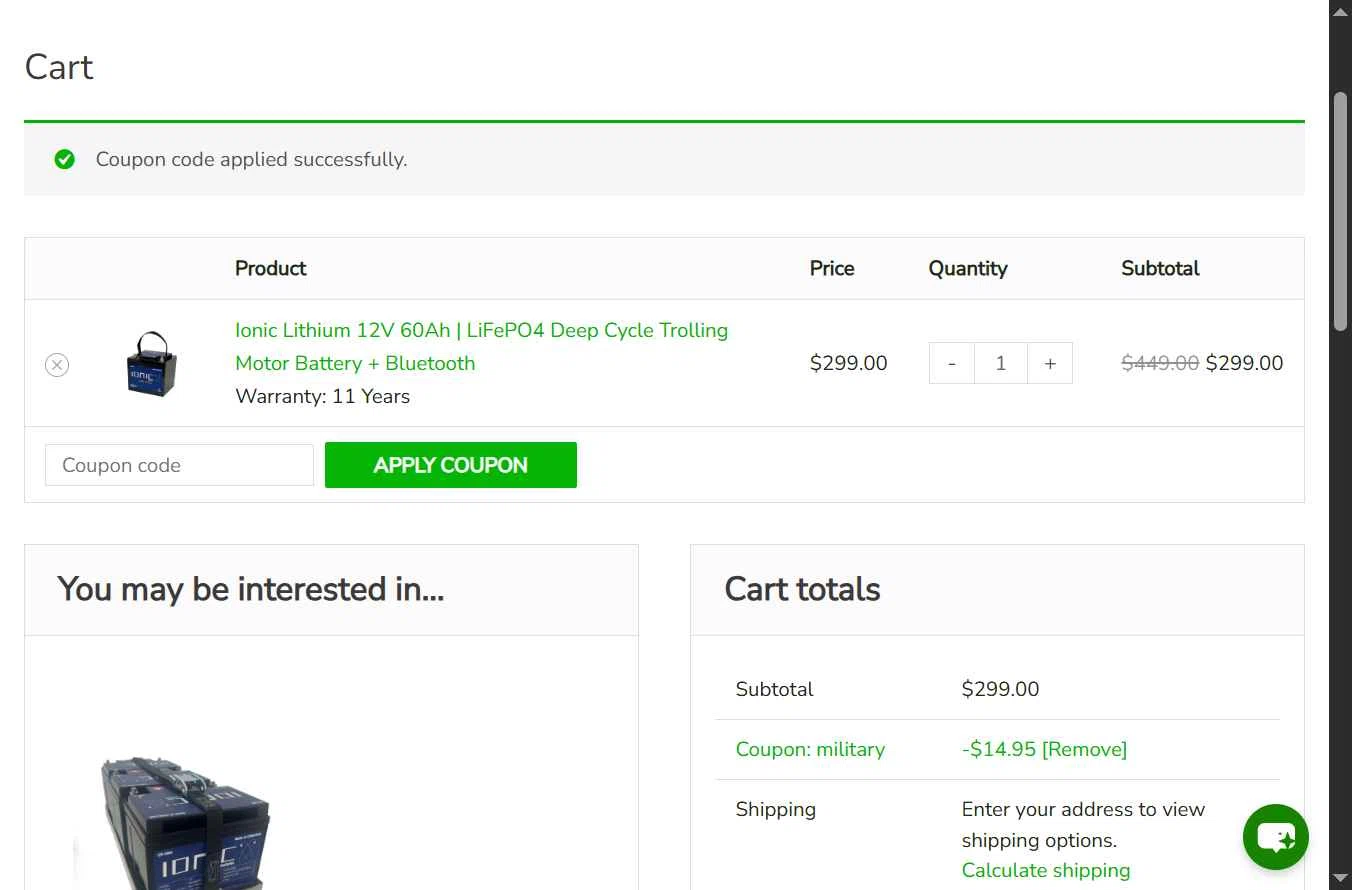Viewport: 1352px width, 890px height.
Task: Open the Calculate shipping link
Action: (x=1046, y=870)
